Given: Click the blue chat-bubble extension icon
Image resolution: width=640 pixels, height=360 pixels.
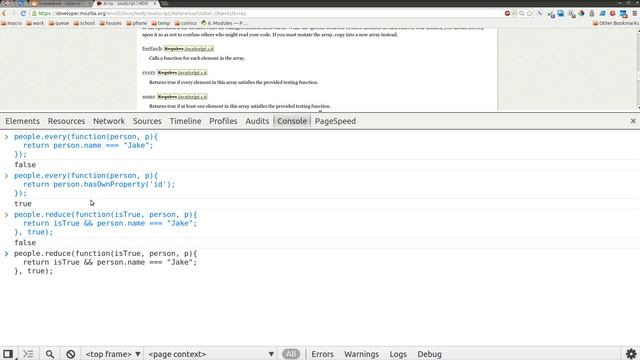Looking at the screenshot, I should [561, 13].
